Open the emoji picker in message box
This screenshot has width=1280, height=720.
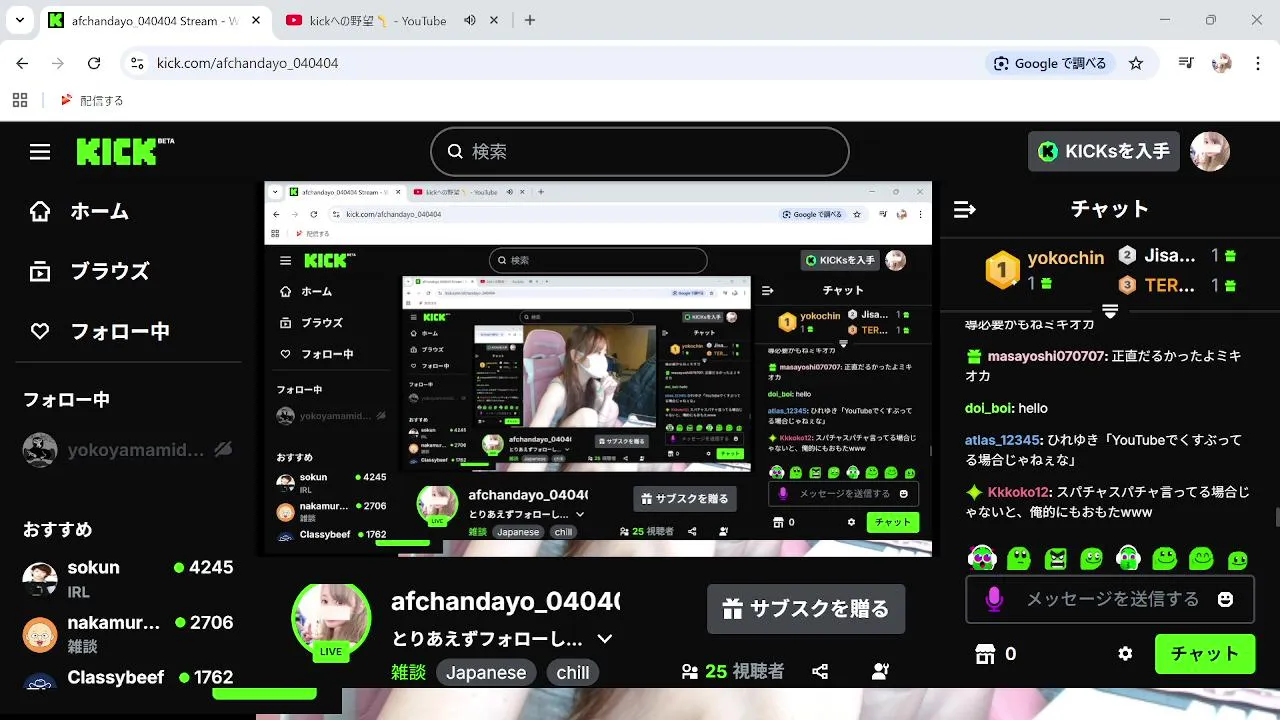point(1225,599)
